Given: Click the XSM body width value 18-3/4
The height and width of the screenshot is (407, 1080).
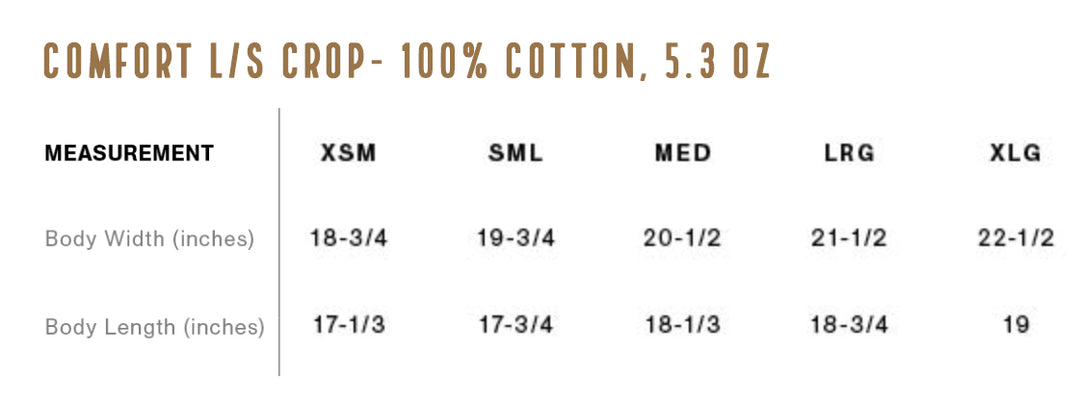Looking at the screenshot, I should coord(349,239).
